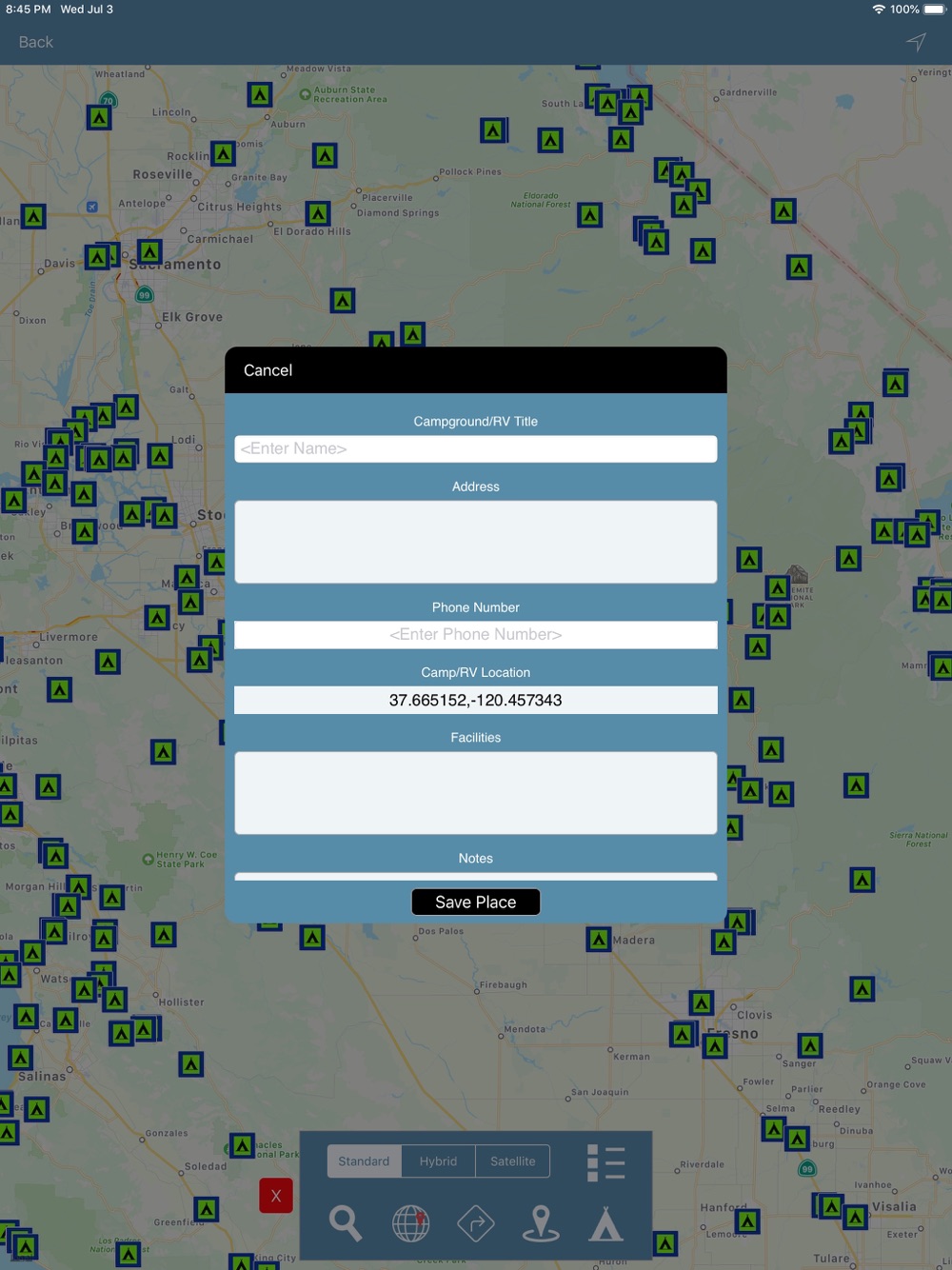This screenshot has width=952, height=1270.
Task: Select campground marker near Sanger
Action: 810,1045
